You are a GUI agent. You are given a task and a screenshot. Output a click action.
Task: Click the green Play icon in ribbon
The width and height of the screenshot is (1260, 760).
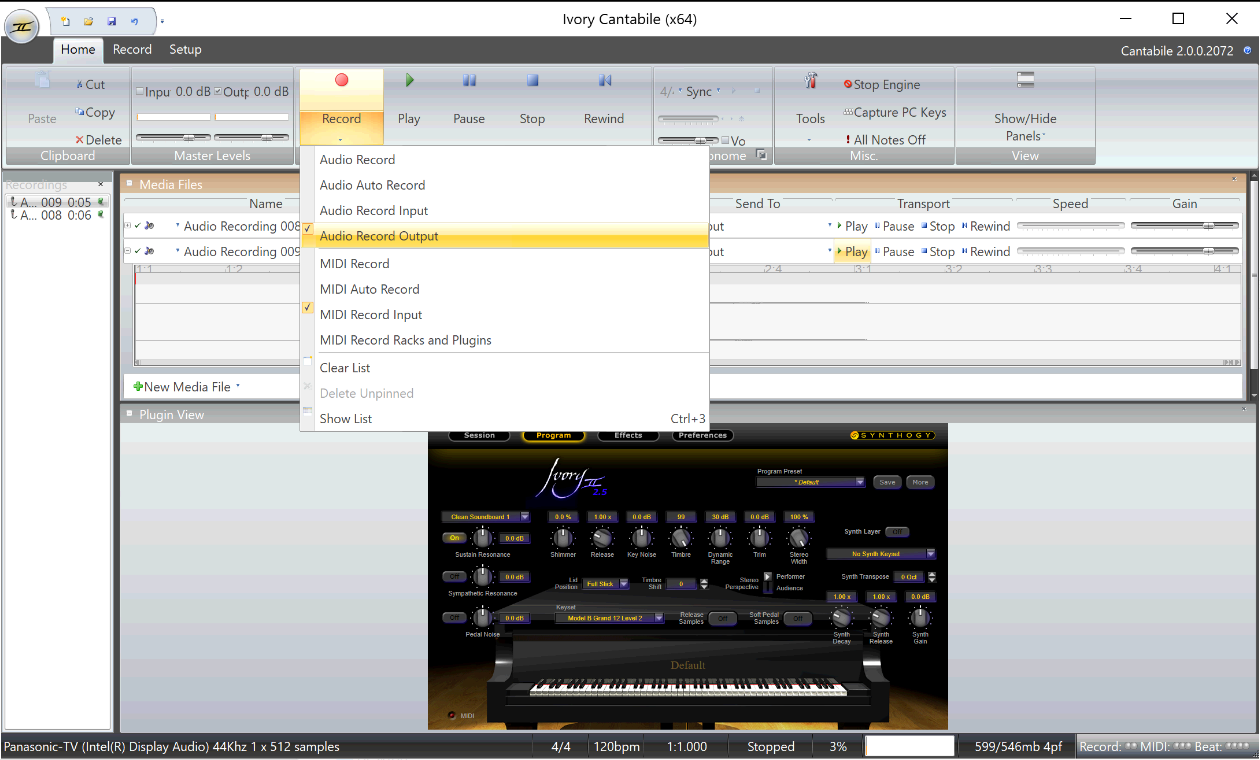[409, 80]
